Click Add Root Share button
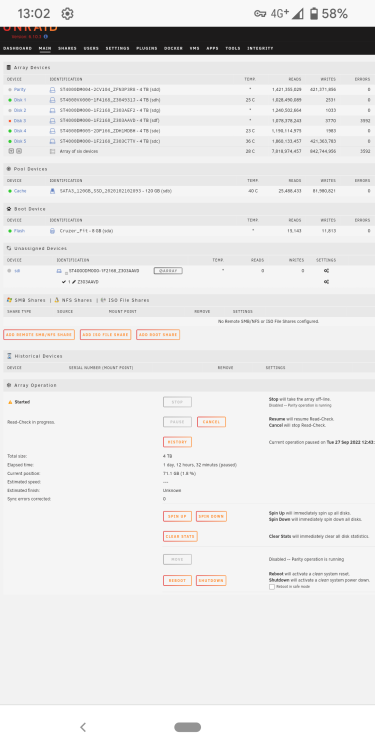 158,335
